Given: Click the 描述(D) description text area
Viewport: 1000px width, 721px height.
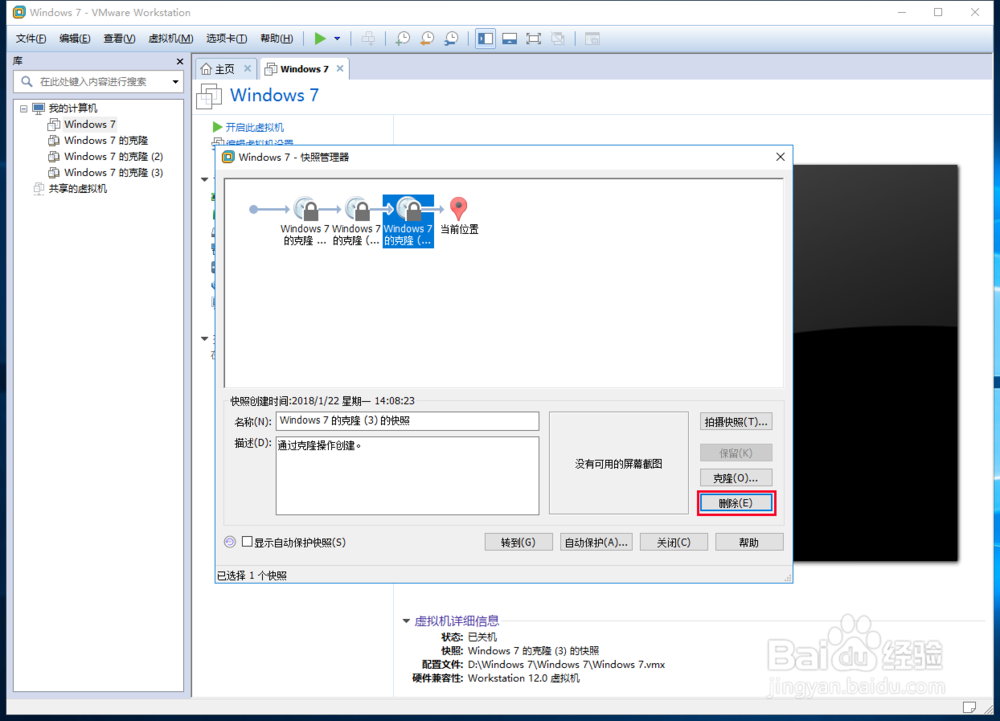Looking at the screenshot, I should pos(407,476).
